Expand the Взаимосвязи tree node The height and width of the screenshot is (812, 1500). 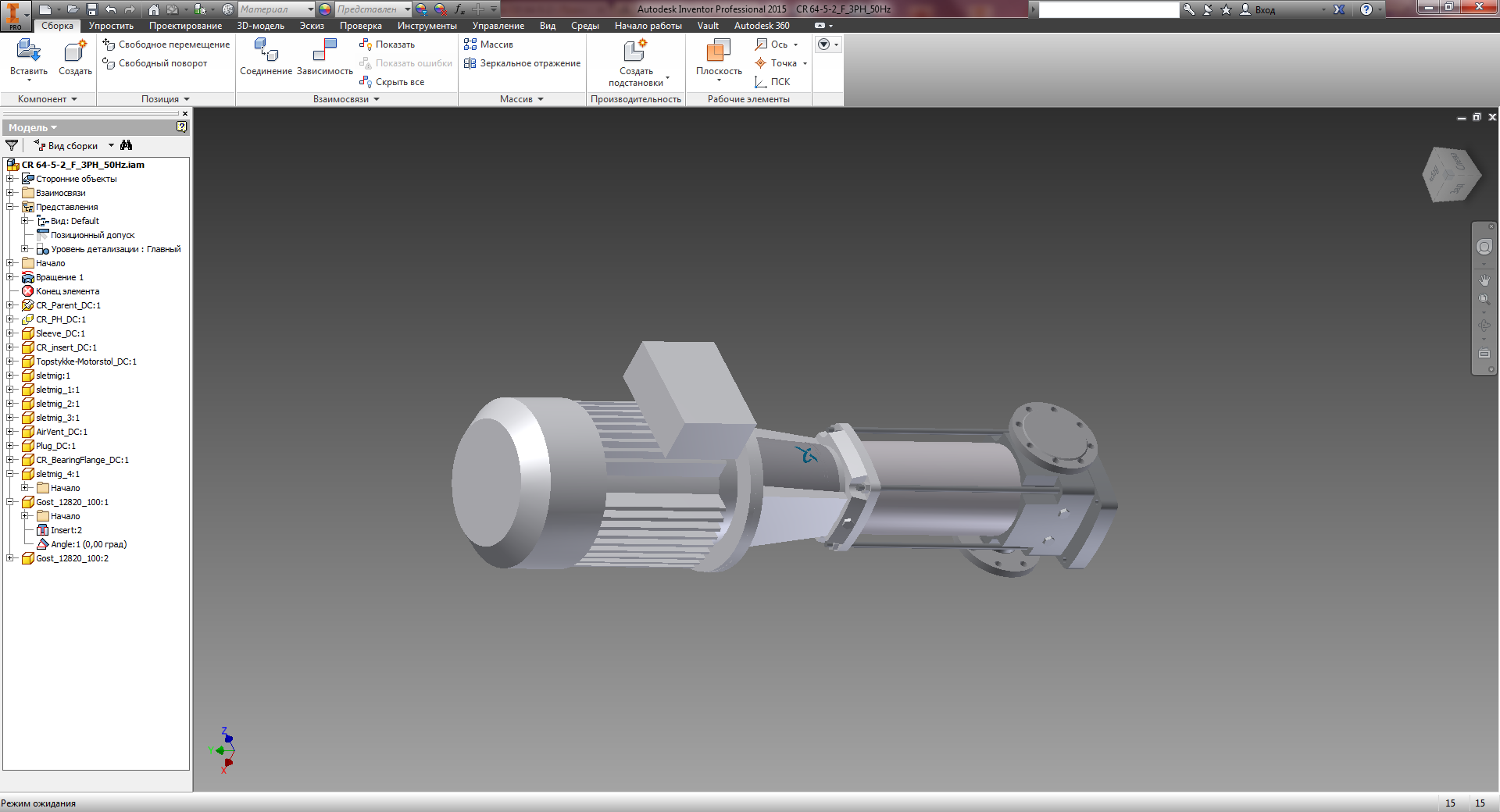(10, 193)
